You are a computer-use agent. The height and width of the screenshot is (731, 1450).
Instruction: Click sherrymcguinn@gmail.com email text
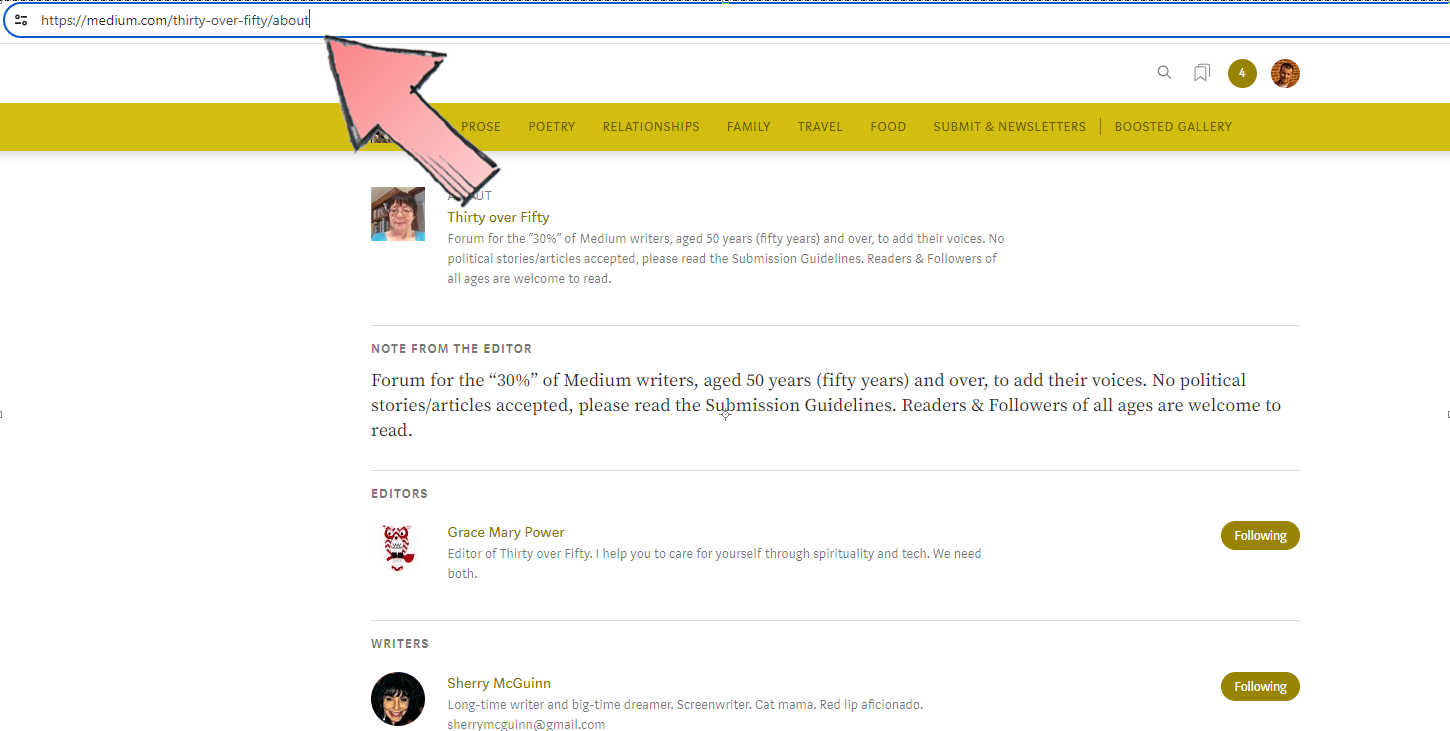point(526,724)
